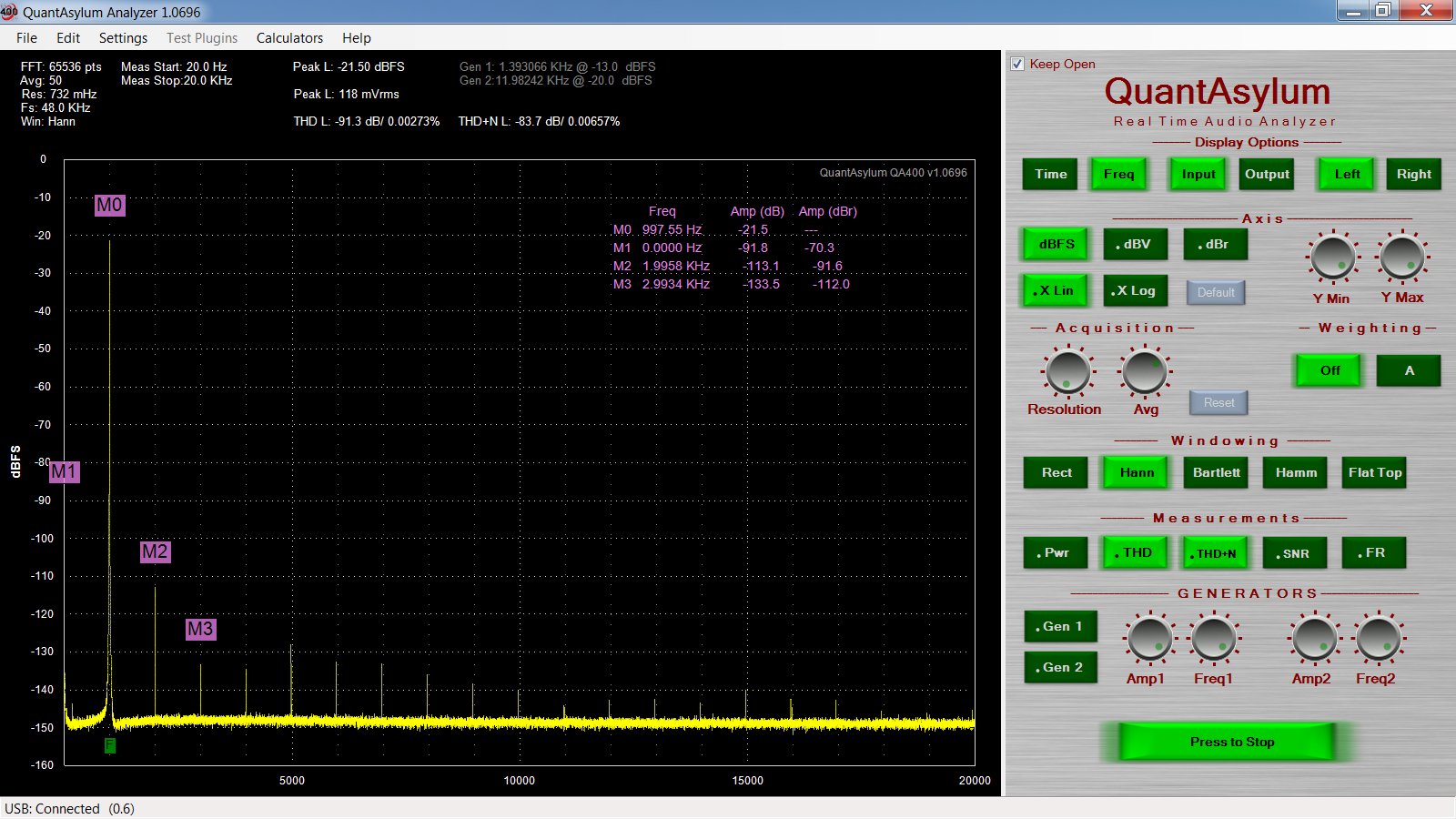The height and width of the screenshot is (819, 1456).
Task: Click the Avg knob
Action: pos(1144,371)
